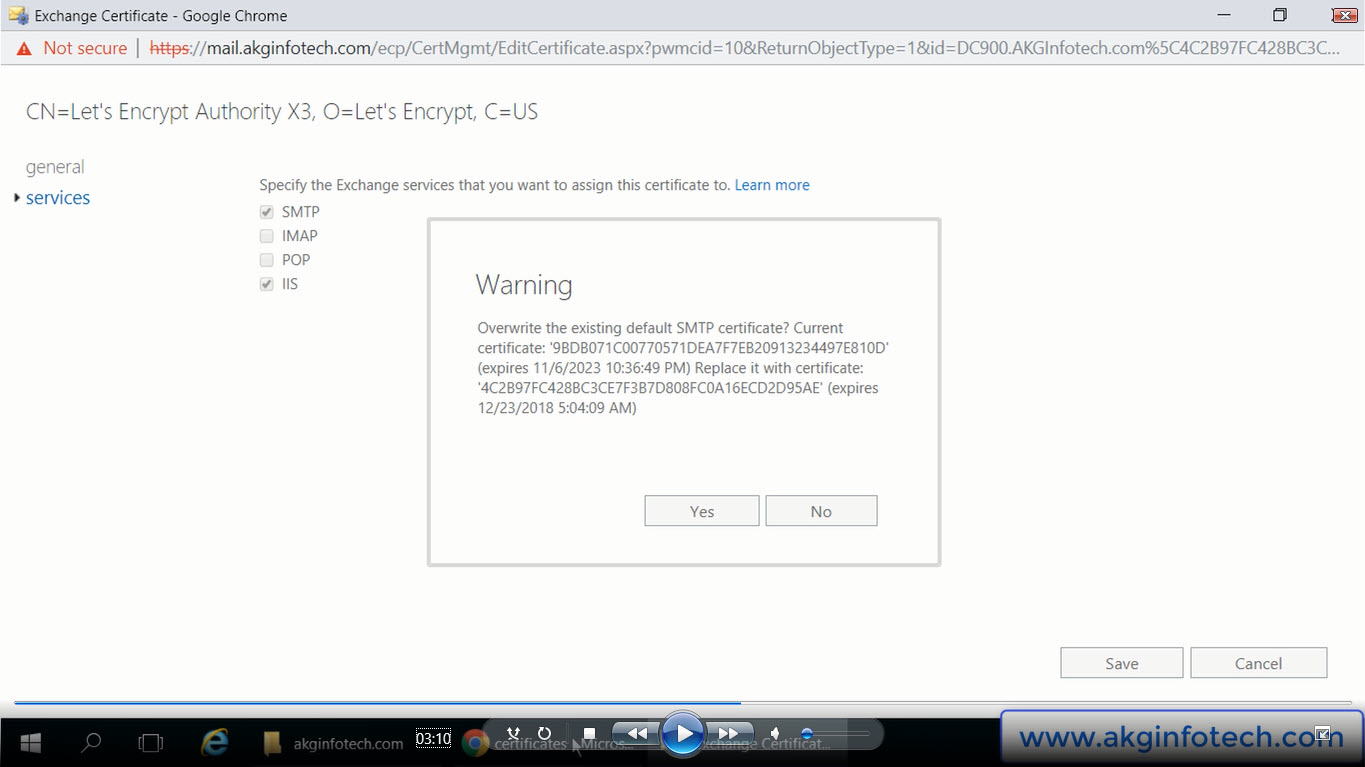Open the Learn more link

coord(772,185)
